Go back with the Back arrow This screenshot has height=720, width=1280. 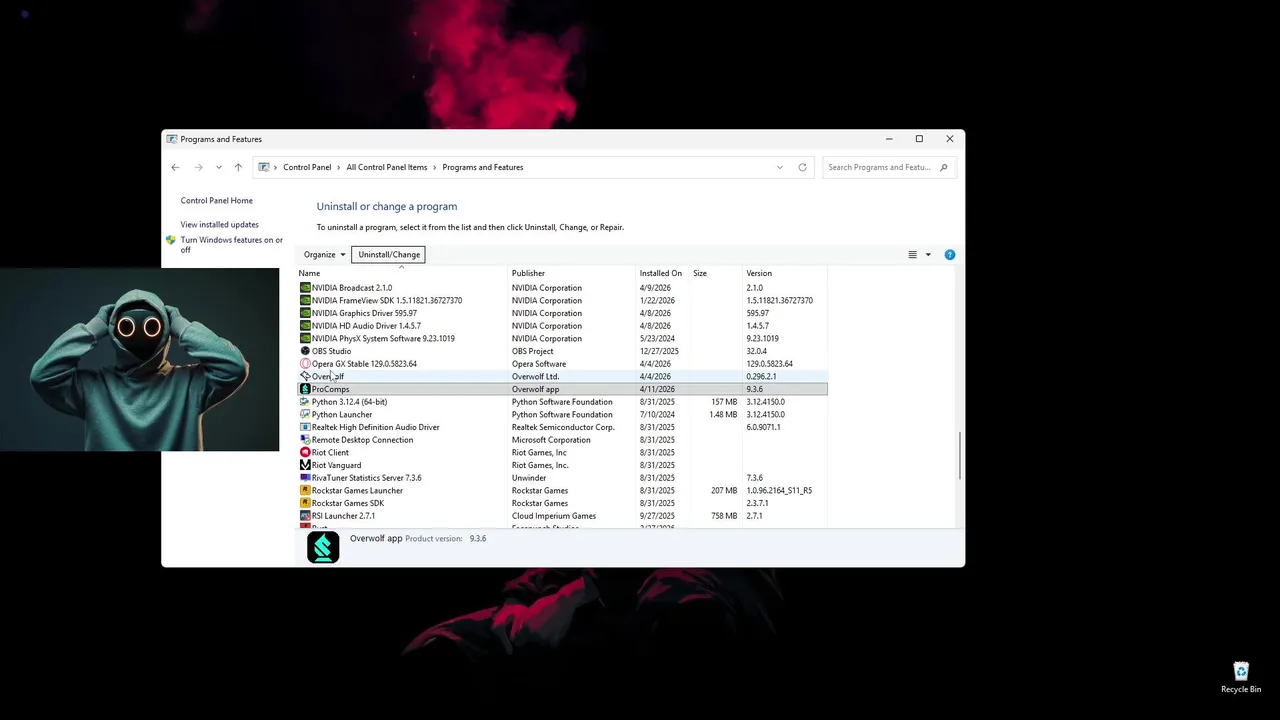[x=175, y=167]
